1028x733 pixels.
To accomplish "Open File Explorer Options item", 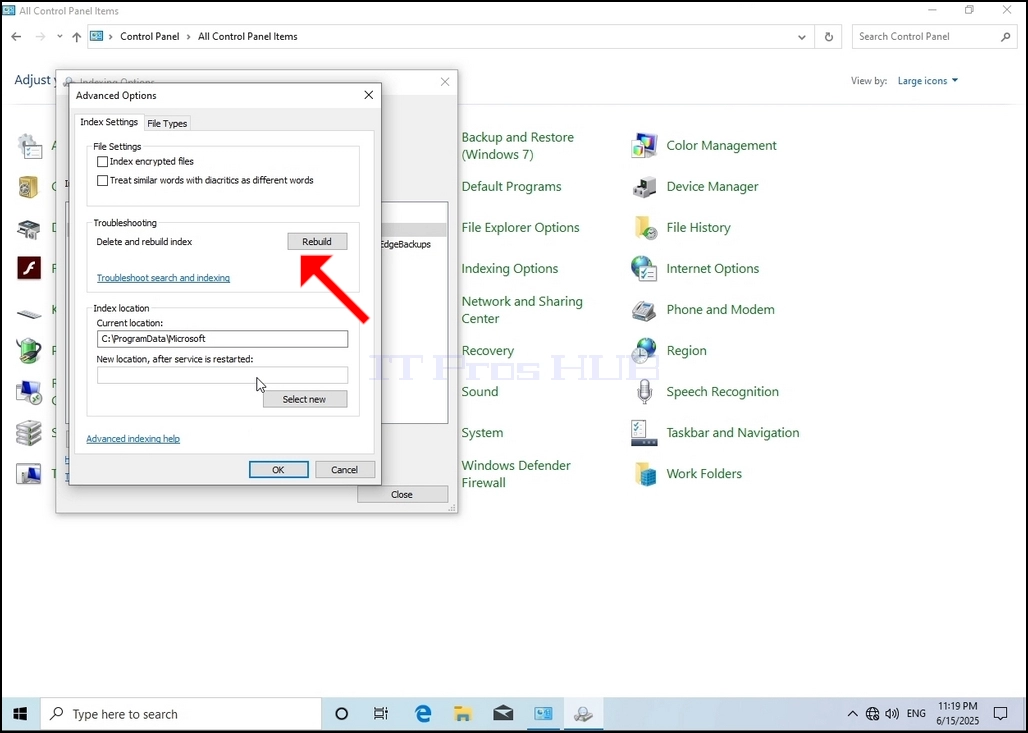I will coord(521,228).
